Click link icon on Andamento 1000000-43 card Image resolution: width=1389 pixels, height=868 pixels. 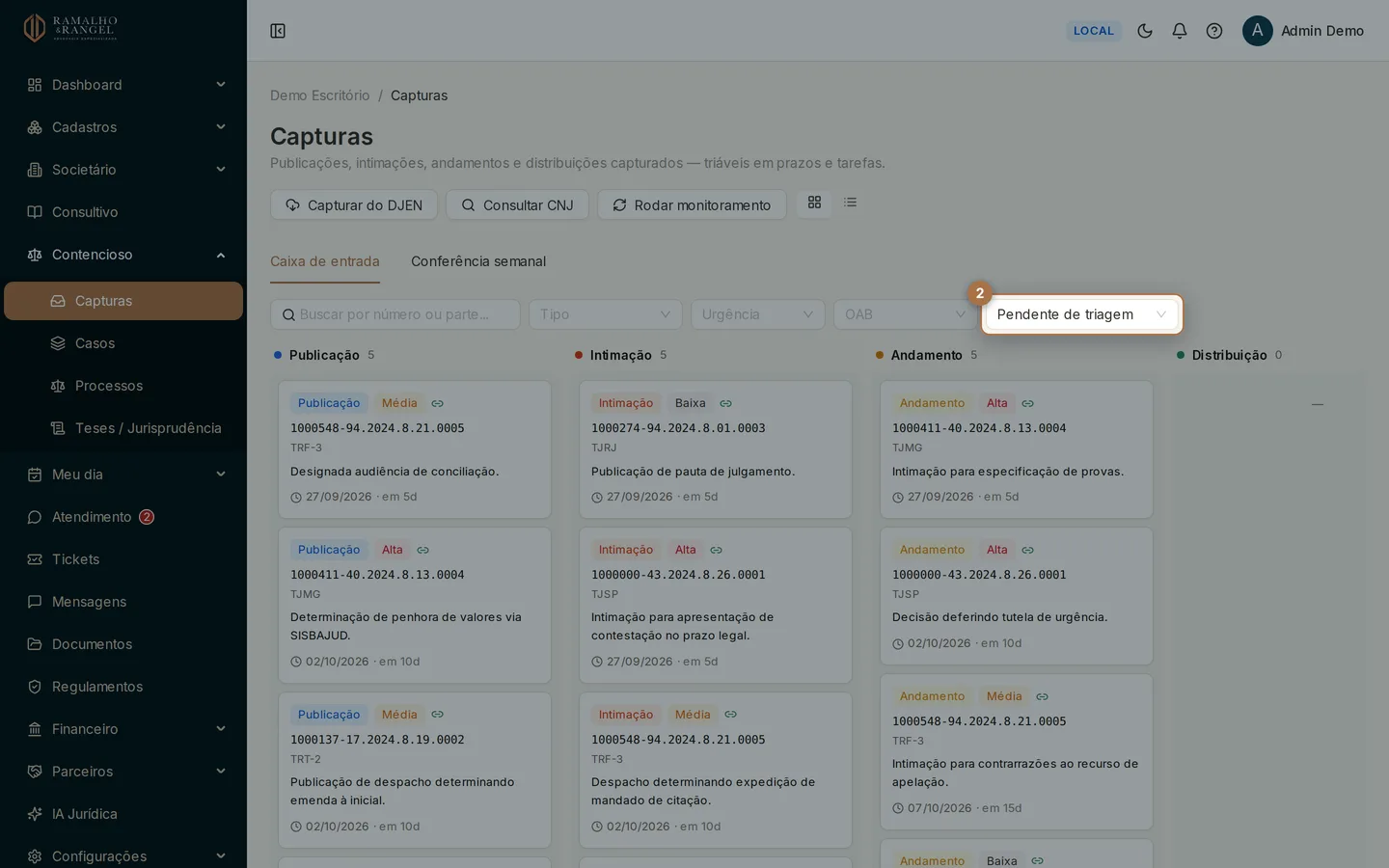[x=1028, y=550]
